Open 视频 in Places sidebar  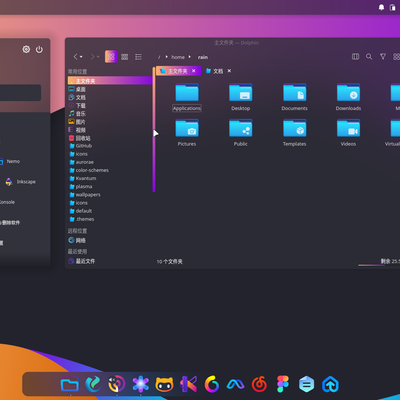point(110,130)
